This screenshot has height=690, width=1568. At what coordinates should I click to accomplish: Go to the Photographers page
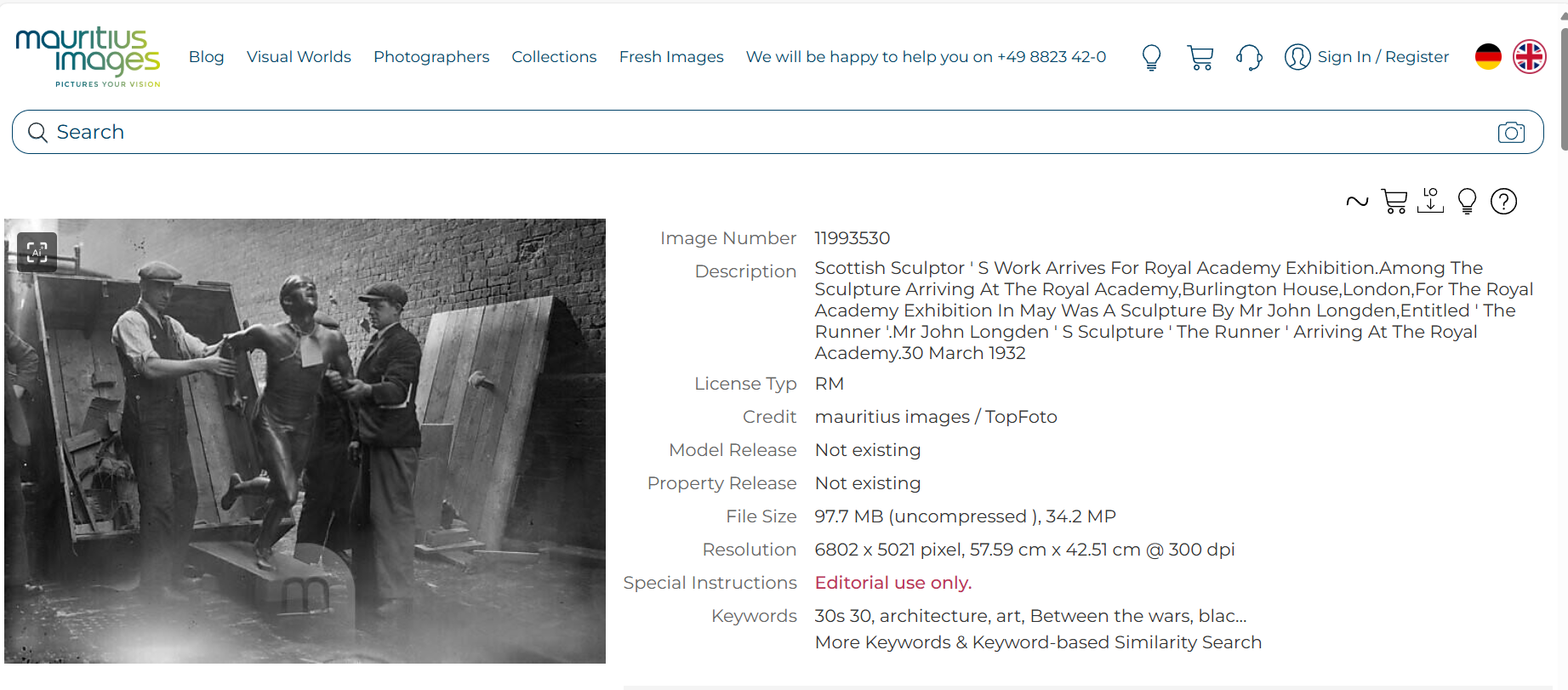tap(431, 57)
